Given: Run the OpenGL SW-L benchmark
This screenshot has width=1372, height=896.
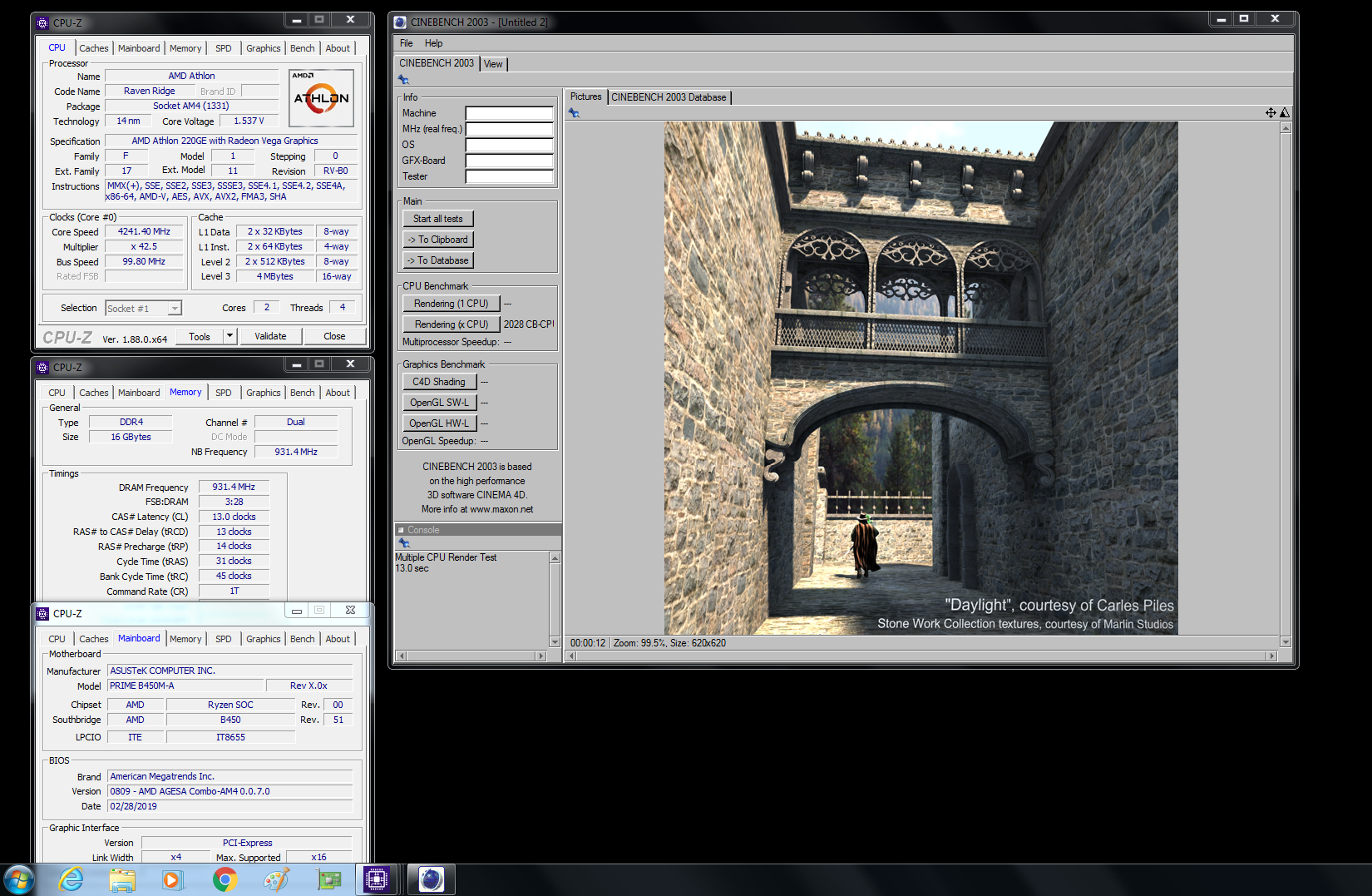Looking at the screenshot, I should (440, 403).
